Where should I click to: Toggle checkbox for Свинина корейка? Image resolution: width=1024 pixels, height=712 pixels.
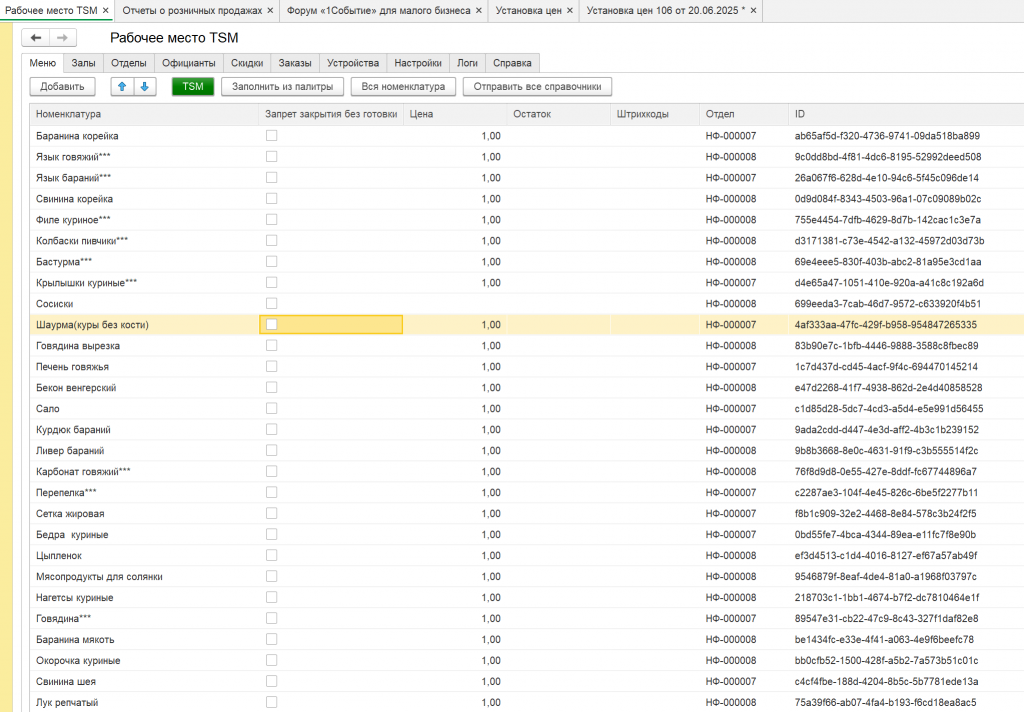(272, 199)
